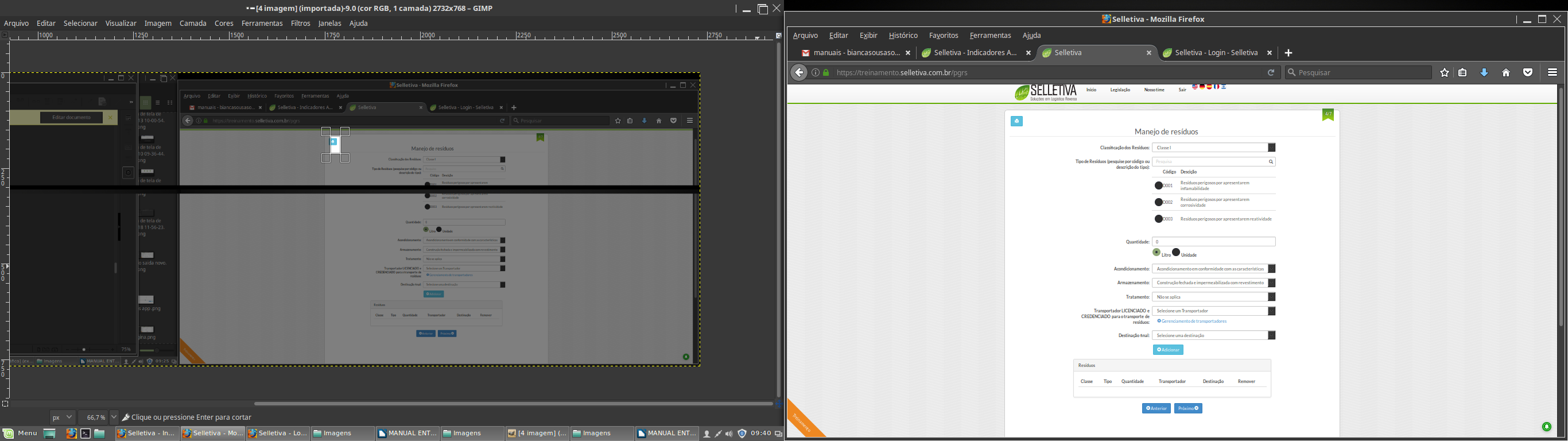Screen dimensions: 1568x441
Task: Click the Firefox back arrow button
Action: tap(798, 73)
